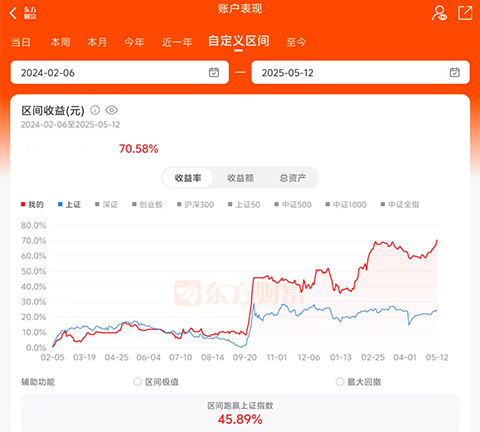
Task: Toggle the 上证 legend series
Action: [69, 204]
